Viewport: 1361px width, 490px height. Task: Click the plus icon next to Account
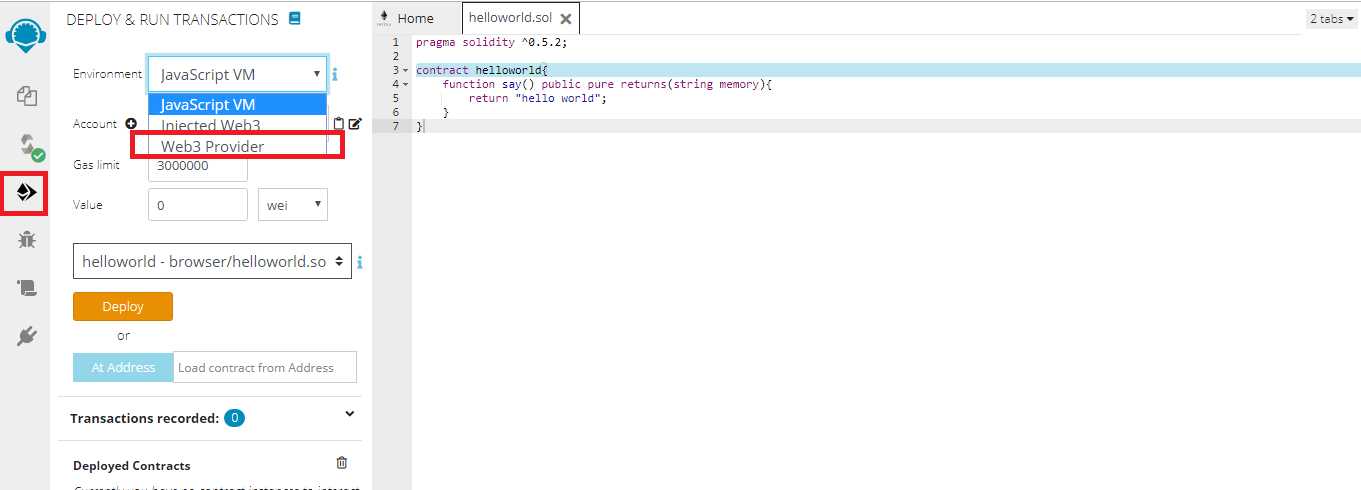pyautogui.click(x=130, y=124)
